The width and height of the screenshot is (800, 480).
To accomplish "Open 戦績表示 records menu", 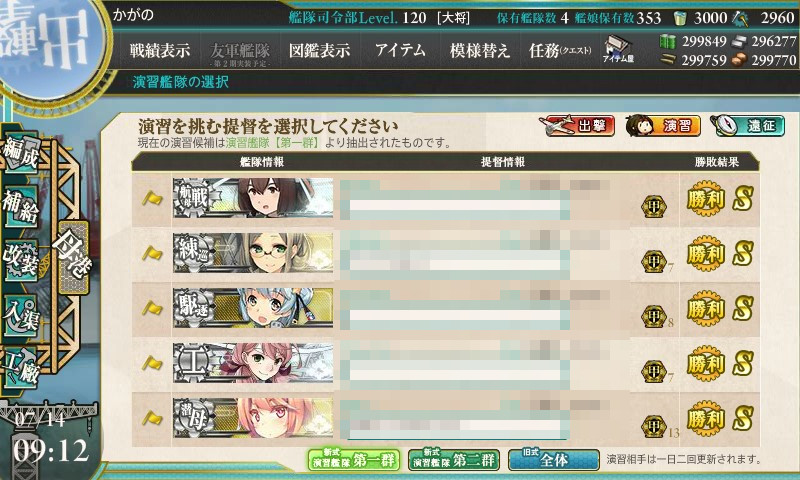I will point(160,50).
